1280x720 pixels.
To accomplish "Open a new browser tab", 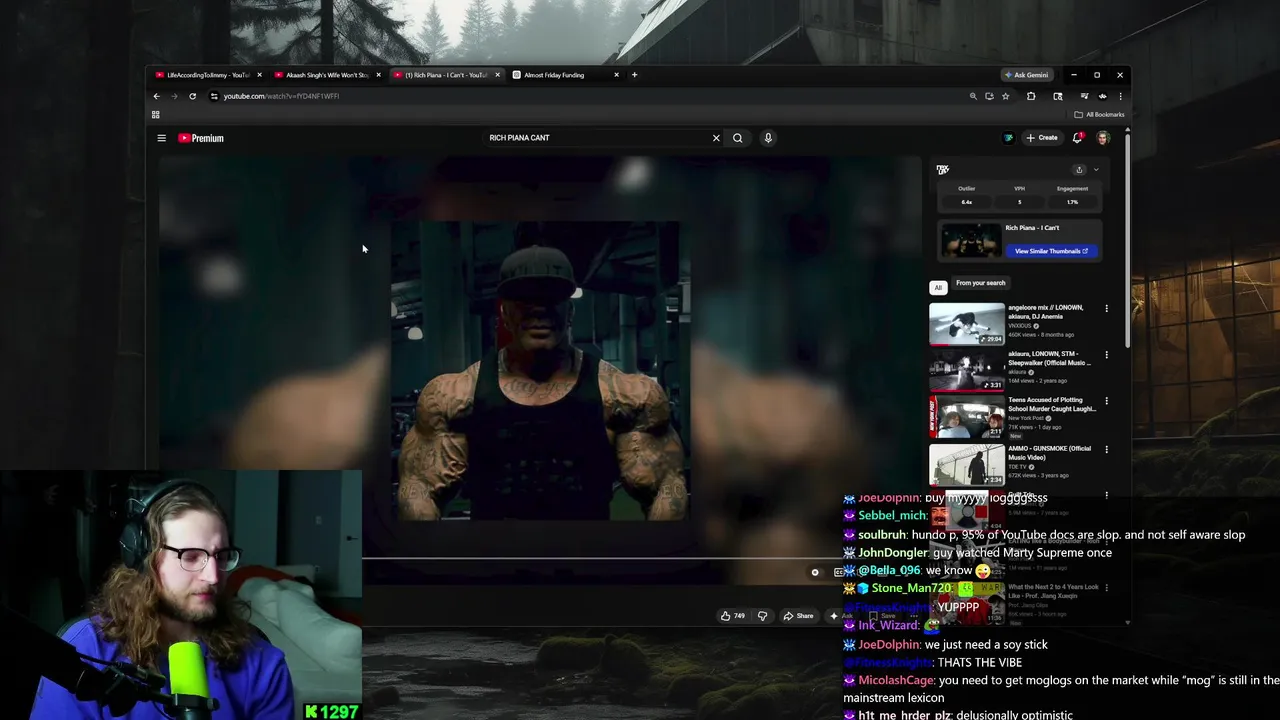I will (x=634, y=75).
